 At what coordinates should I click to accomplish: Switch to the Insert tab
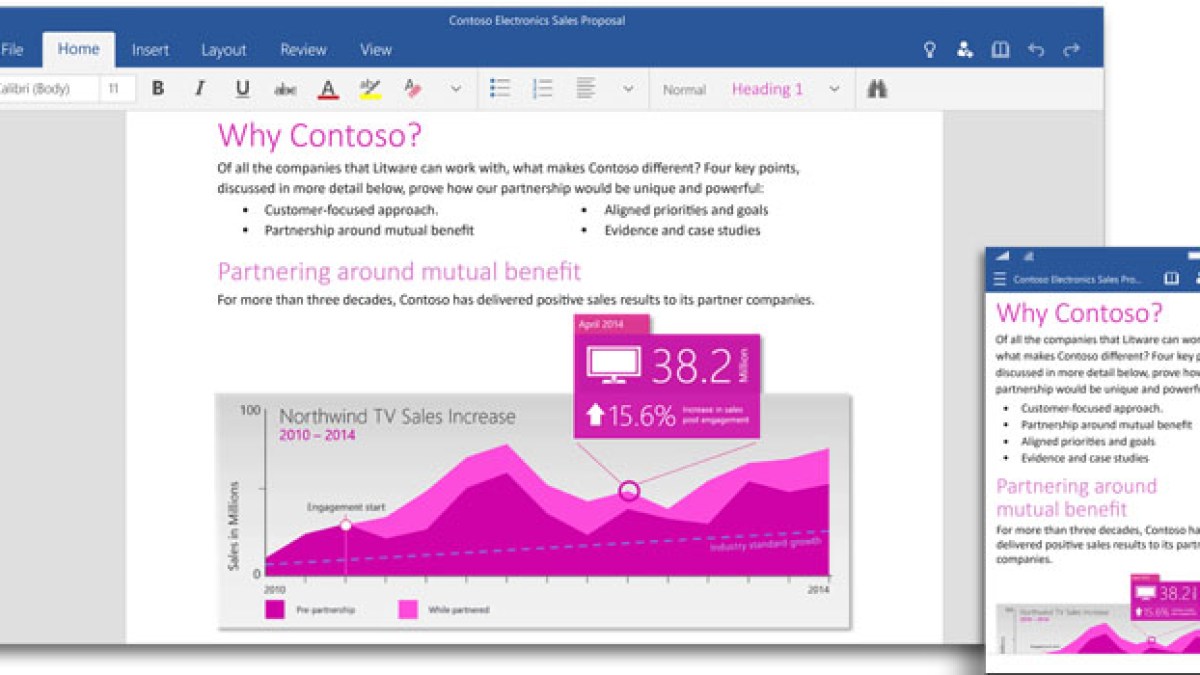coord(150,49)
